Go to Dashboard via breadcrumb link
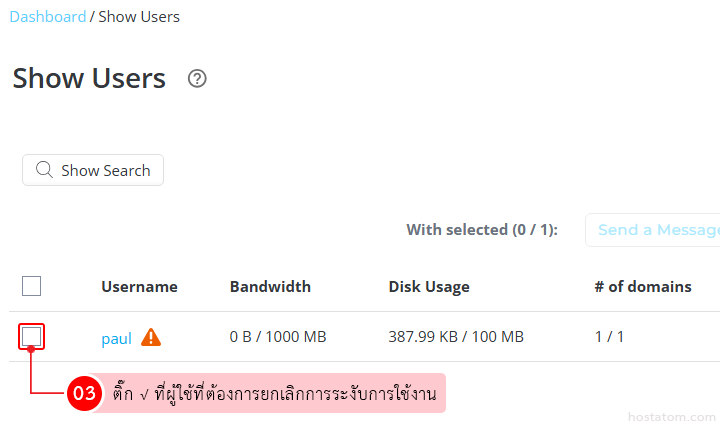 (47, 17)
